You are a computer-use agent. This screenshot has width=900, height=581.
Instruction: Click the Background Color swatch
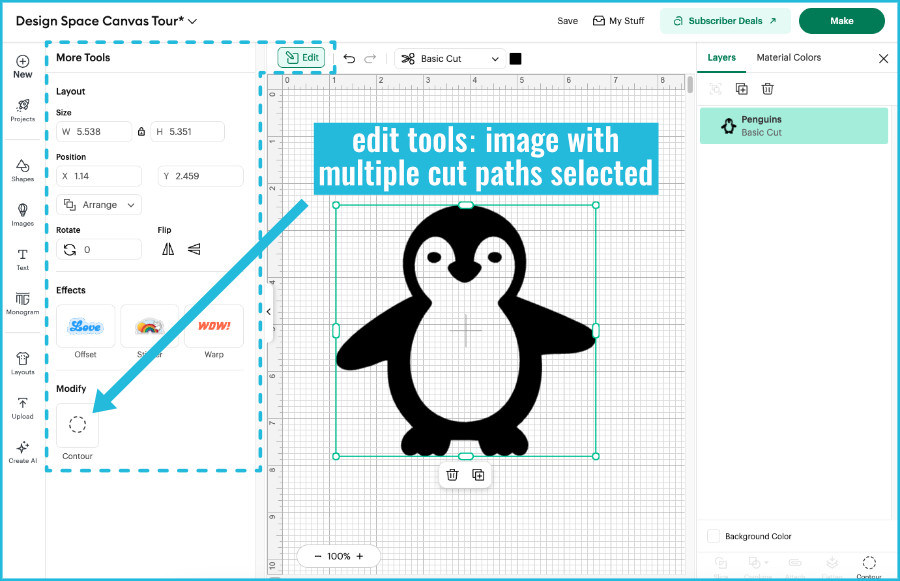(713, 536)
